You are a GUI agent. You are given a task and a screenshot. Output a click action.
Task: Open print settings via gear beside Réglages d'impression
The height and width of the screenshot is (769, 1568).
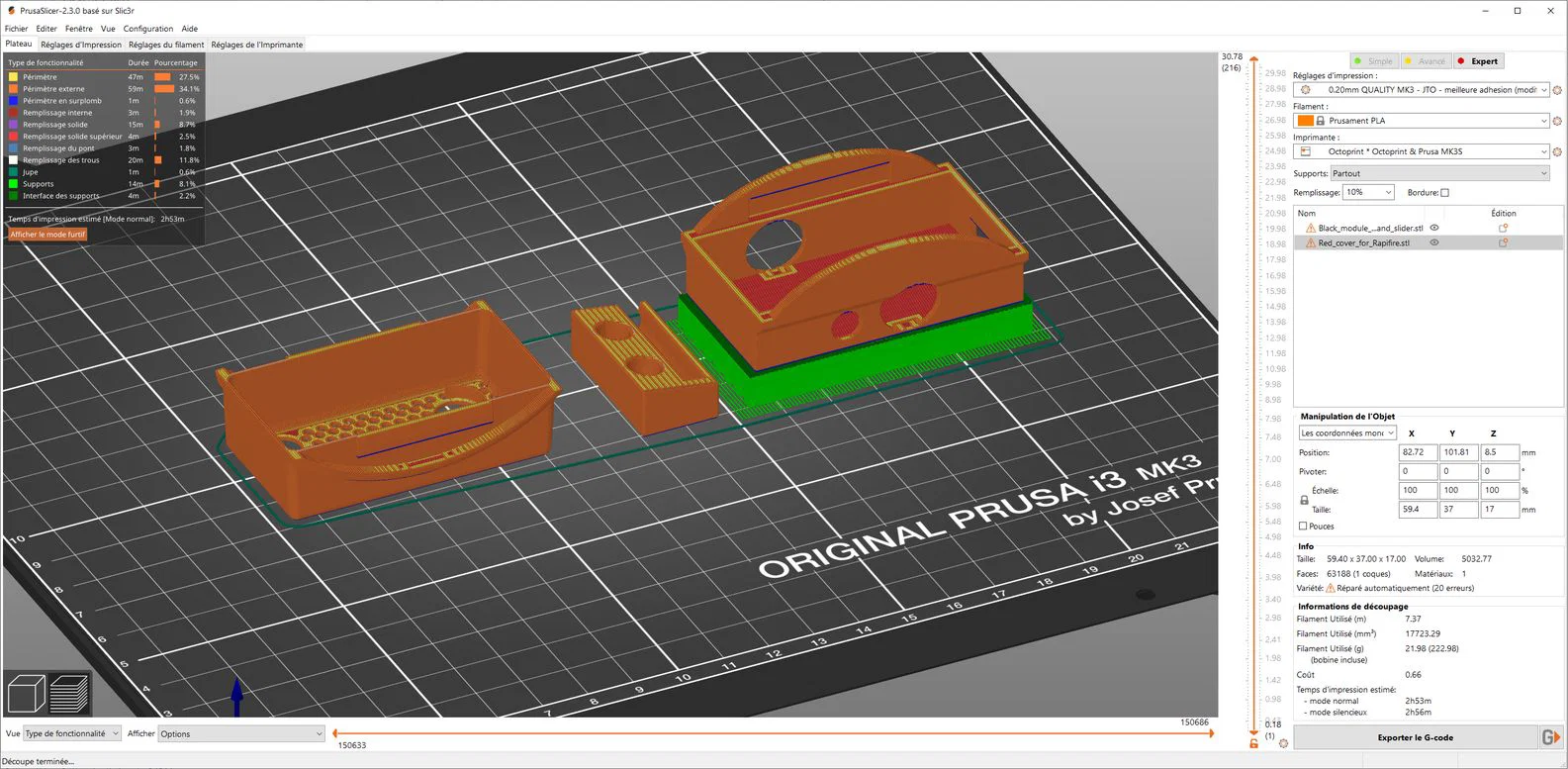(x=1557, y=91)
